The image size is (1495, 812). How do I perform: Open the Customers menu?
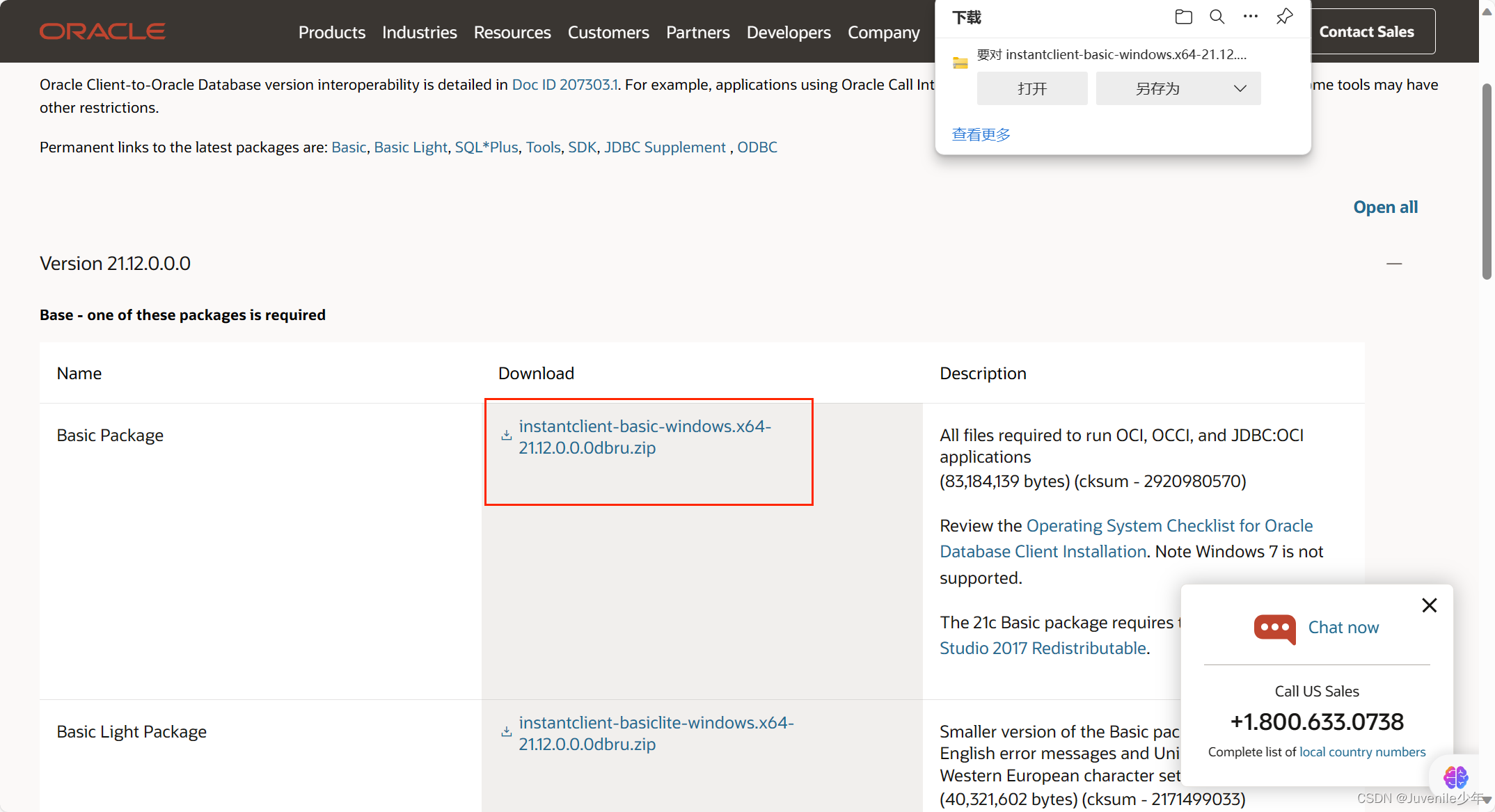pyautogui.click(x=608, y=32)
